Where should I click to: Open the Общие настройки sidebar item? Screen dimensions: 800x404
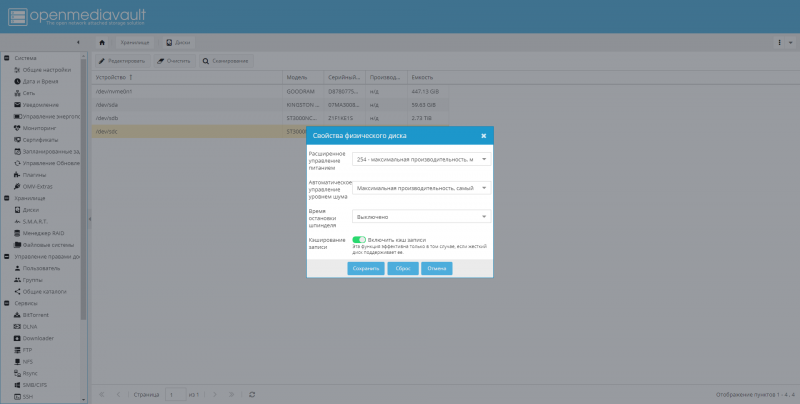42,70
